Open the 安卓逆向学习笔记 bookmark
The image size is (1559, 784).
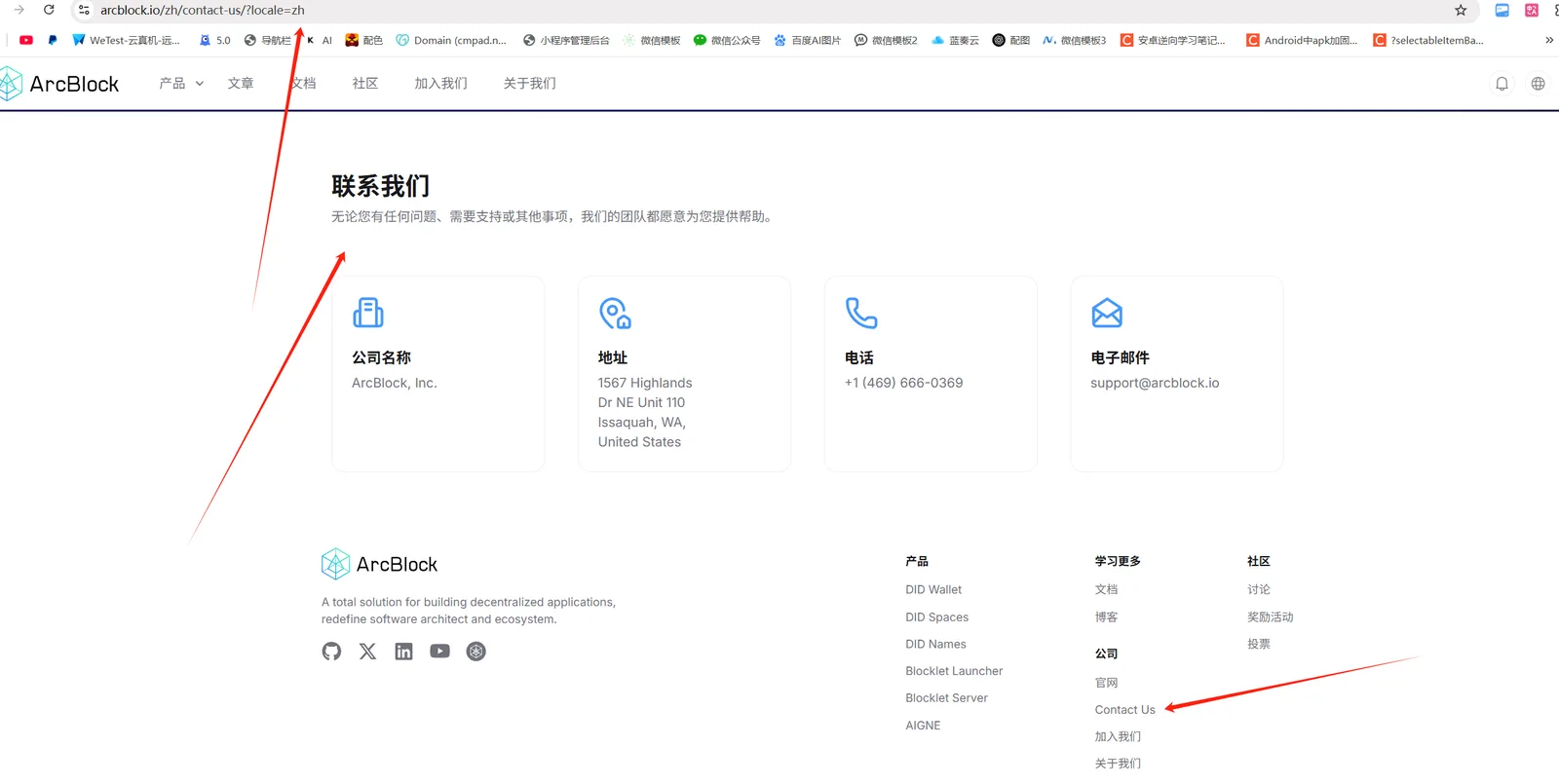[x=1172, y=40]
